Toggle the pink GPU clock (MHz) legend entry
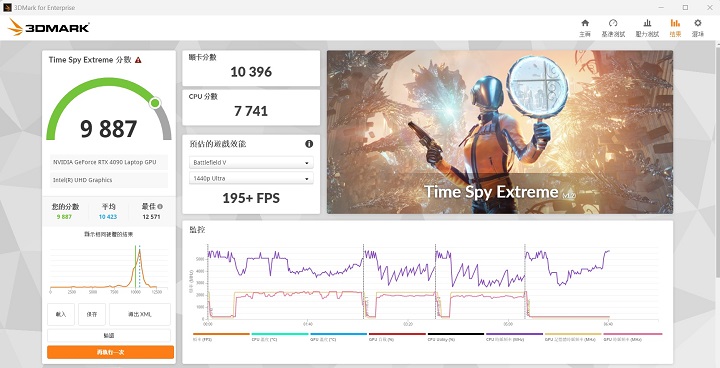The height and width of the screenshot is (368, 720). click(633, 337)
